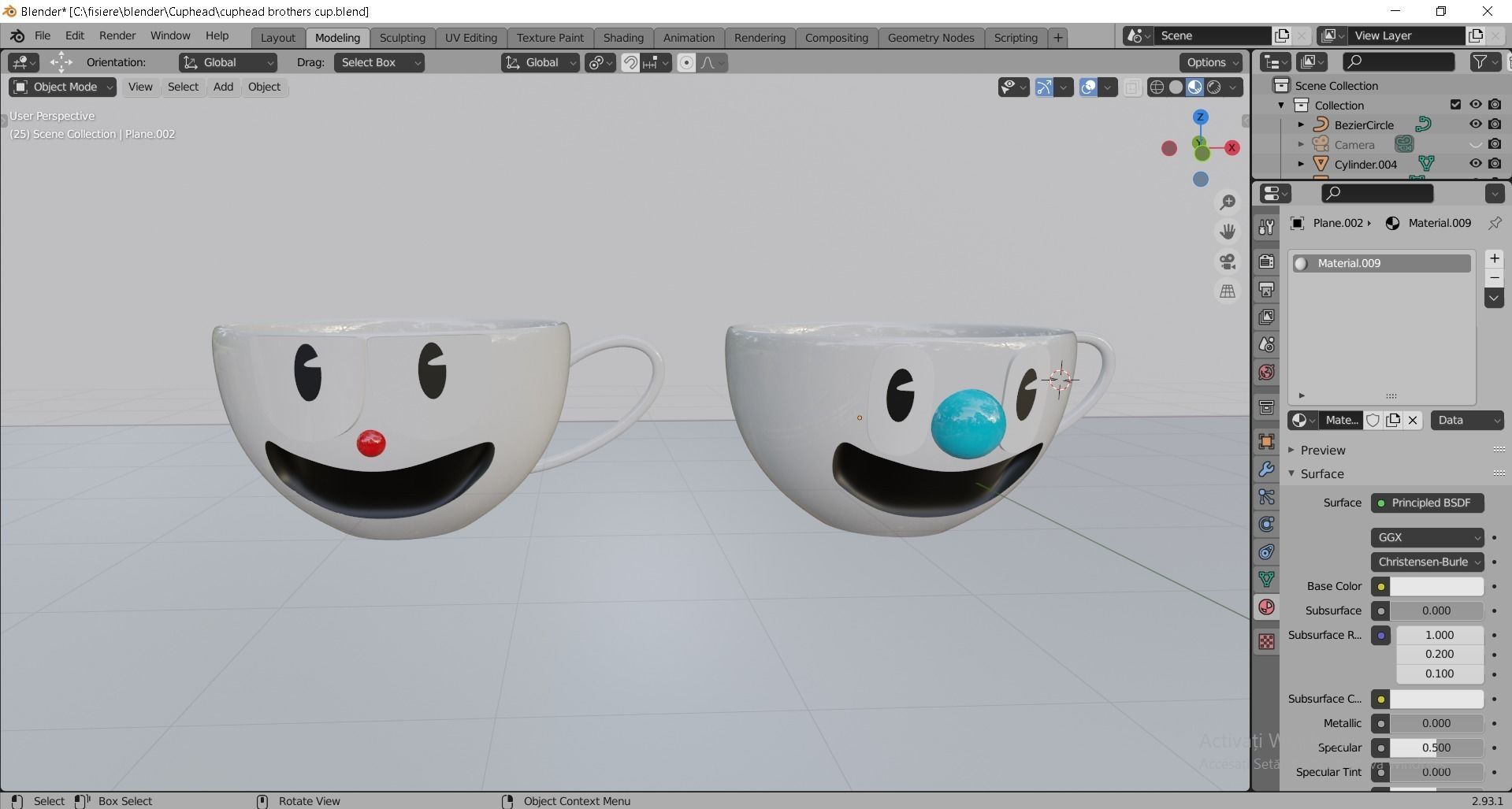Viewport: 1512px width, 809px height.
Task: Select Material Preview shading mode
Action: (1194, 87)
